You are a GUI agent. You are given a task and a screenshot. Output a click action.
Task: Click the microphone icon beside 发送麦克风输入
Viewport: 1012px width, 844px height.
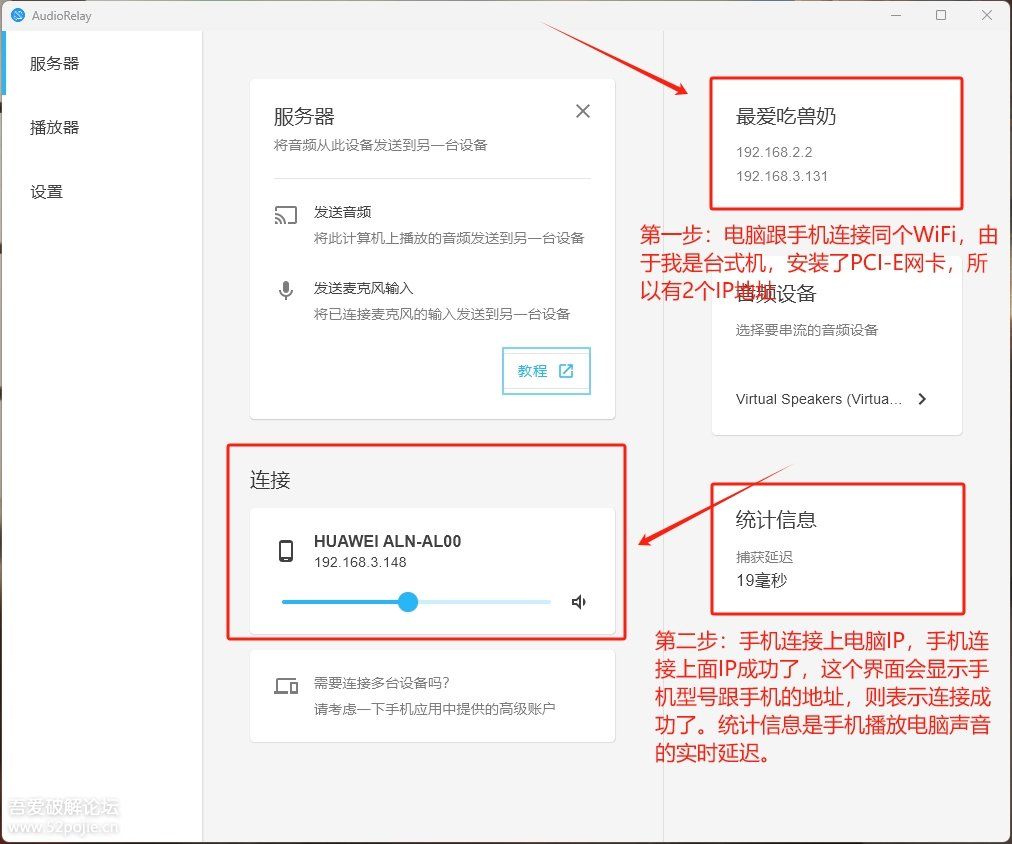[x=286, y=290]
